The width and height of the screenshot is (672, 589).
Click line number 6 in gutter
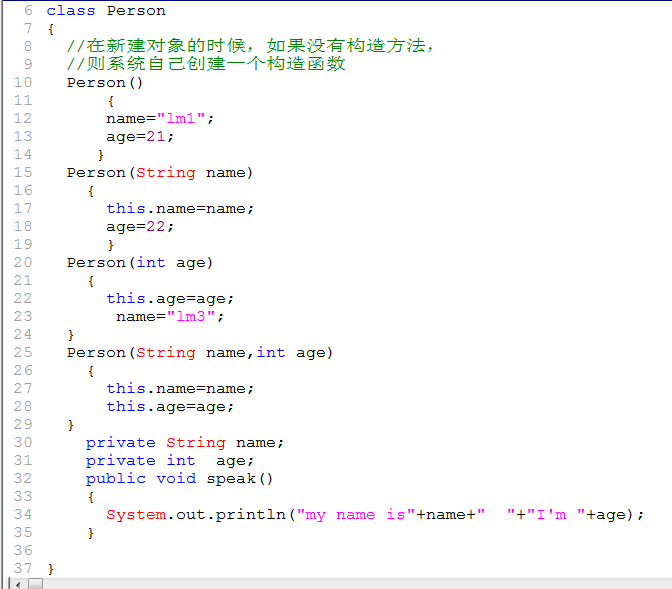[x=28, y=10]
